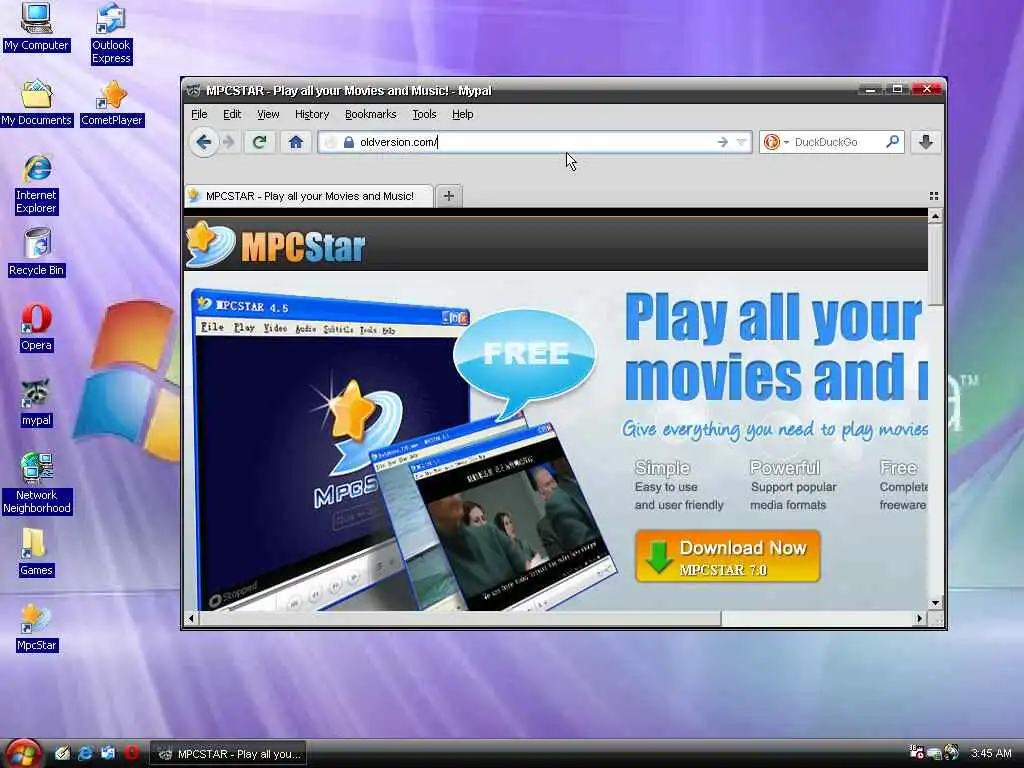Click Show Desktop quick launch icon
Screen dimensions: 1024x768
pyautogui.click(x=62, y=754)
